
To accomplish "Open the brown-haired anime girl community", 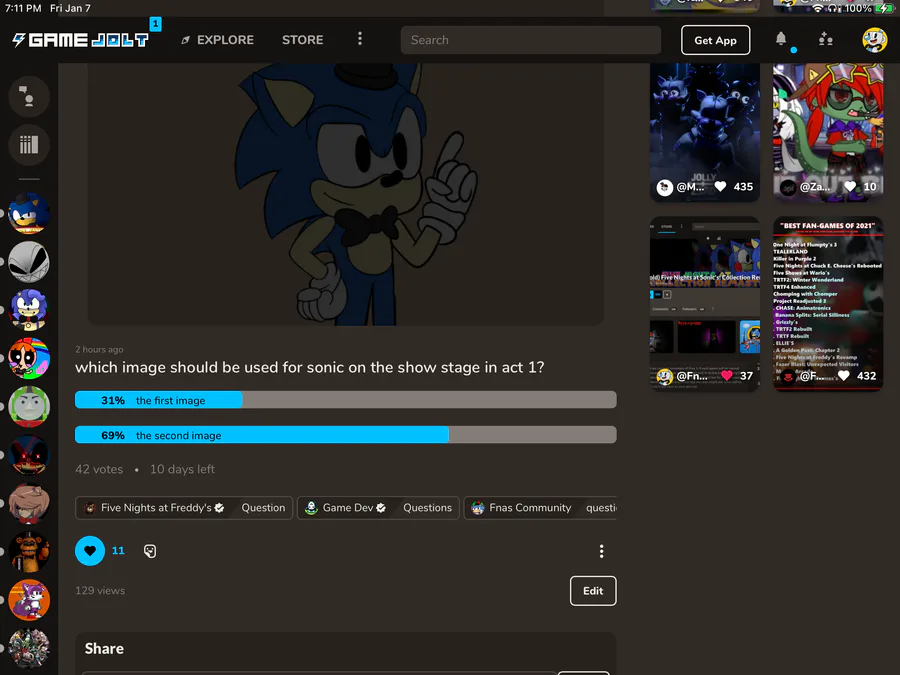I will 29,503.
